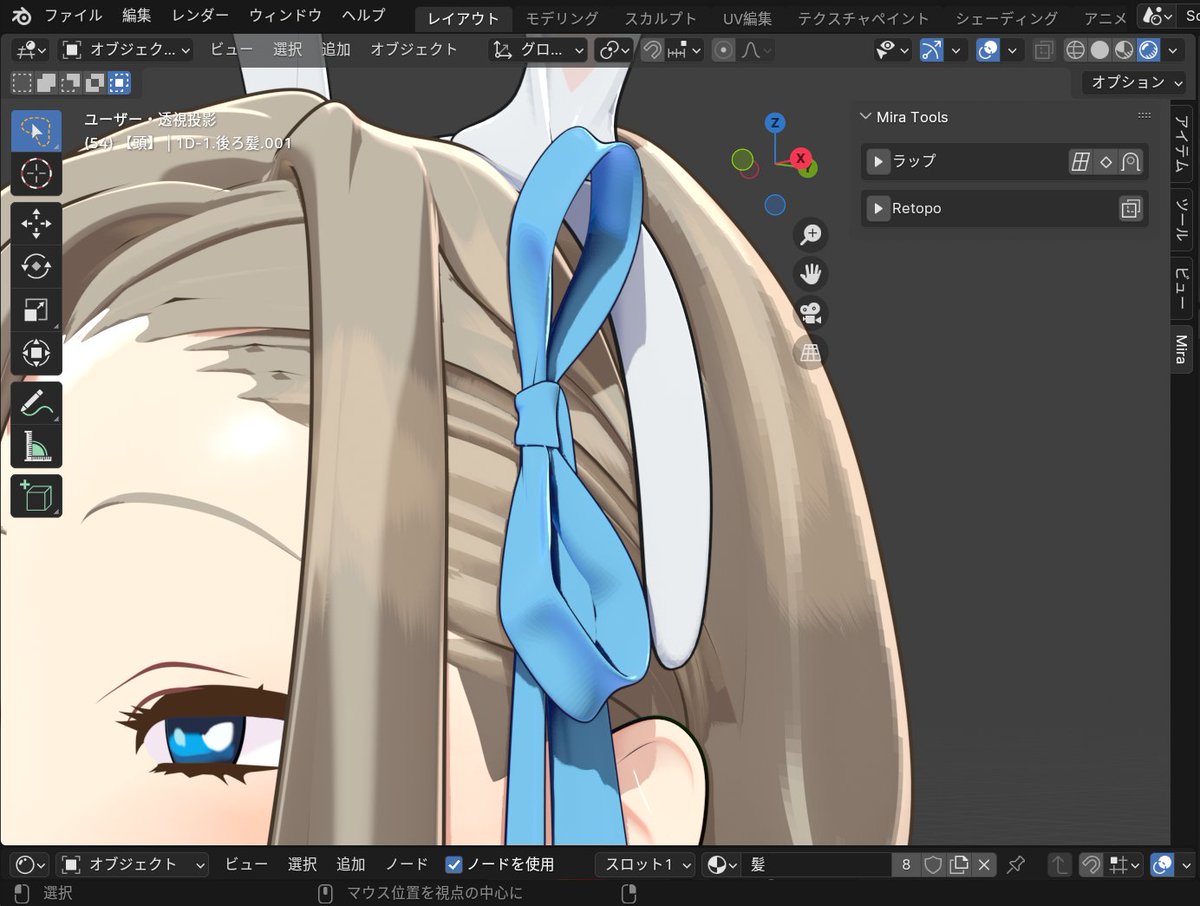Switch to rendered shading mode
Viewport: 1200px width, 906px height.
tap(1148, 50)
